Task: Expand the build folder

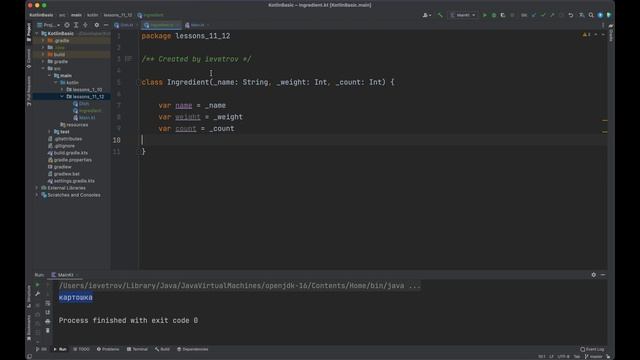Action: [43, 54]
